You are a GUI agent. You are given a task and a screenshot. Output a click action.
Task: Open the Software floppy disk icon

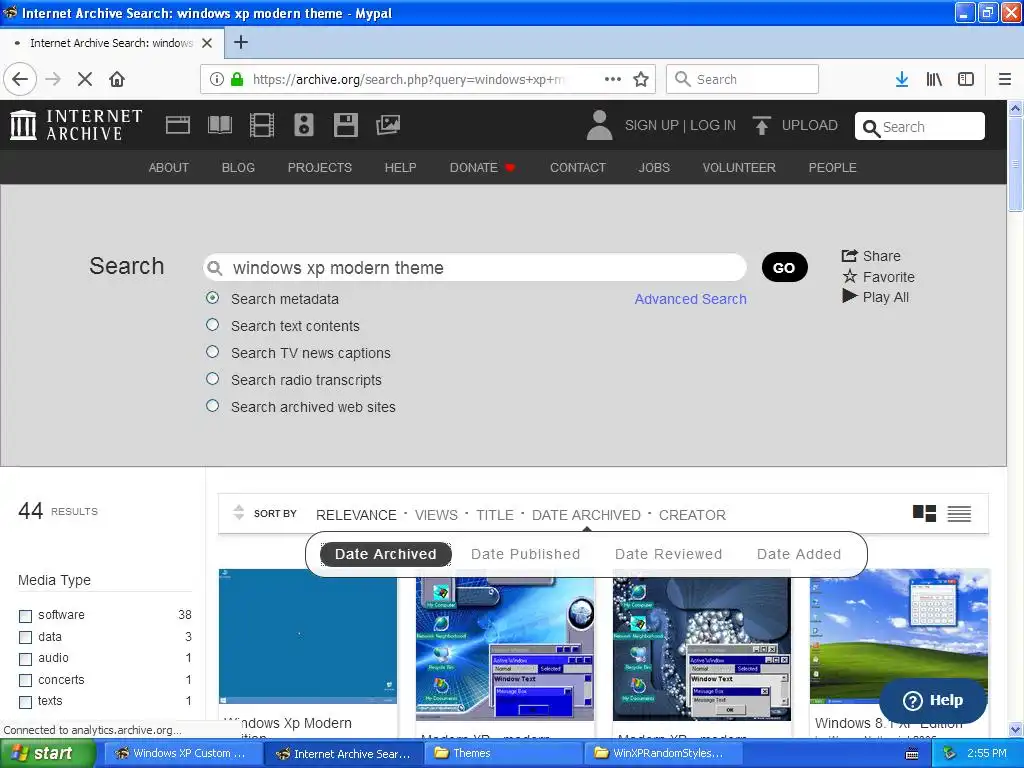345,125
